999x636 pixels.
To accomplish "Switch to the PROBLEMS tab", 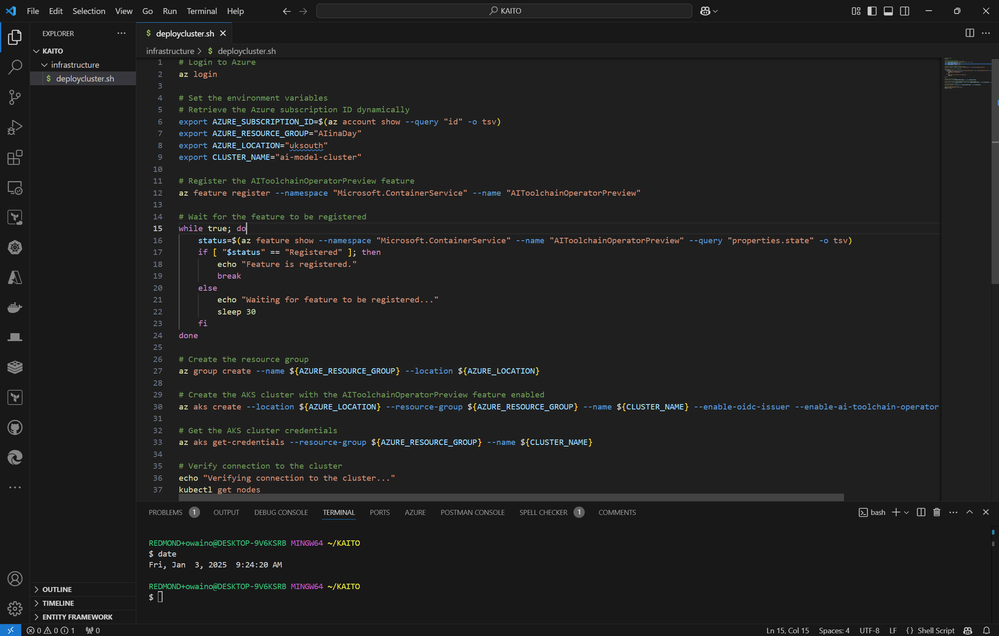I will point(165,512).
